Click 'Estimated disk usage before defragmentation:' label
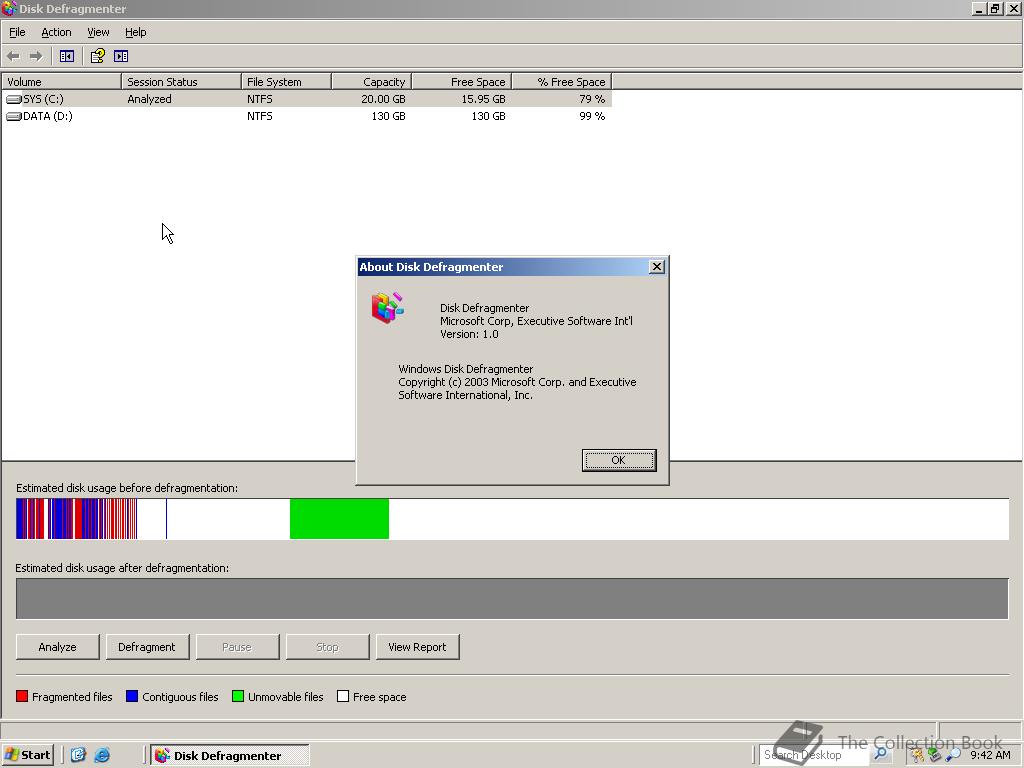 (x=127, y=488)
